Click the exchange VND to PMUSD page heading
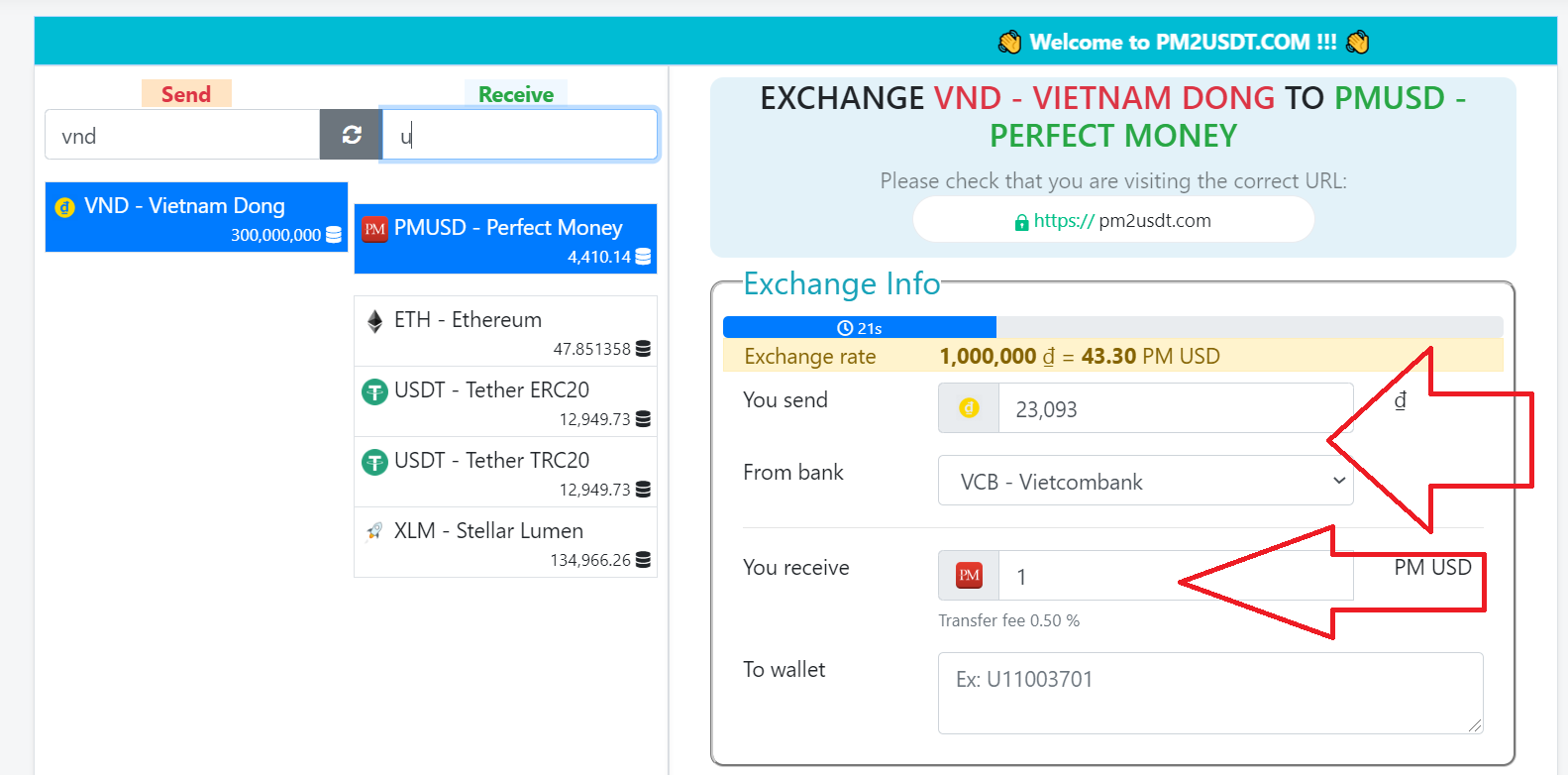Viewport: 1568px width, 775px height. click(1113, 117)
